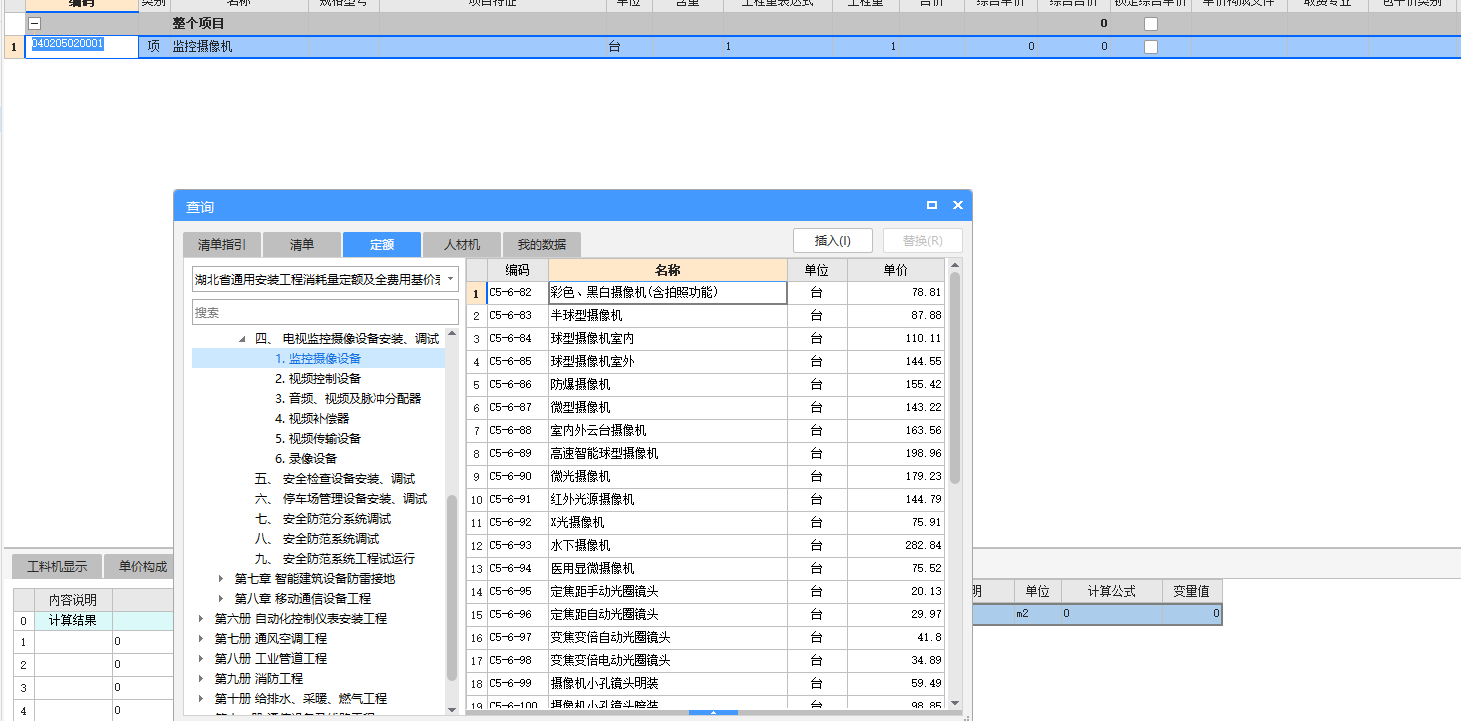
Task: Click 计算结果 cell in bottom table
Action: 73,621
